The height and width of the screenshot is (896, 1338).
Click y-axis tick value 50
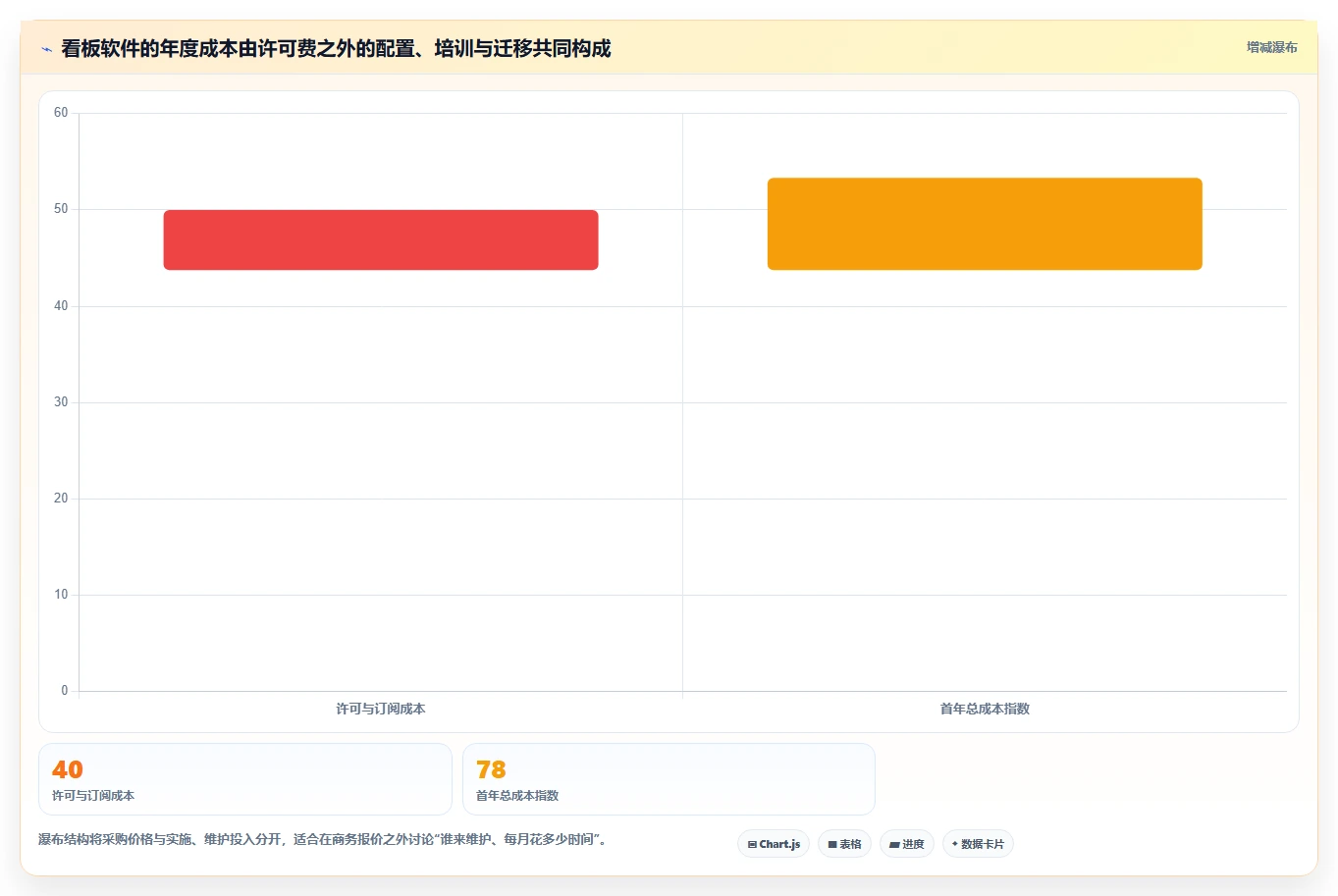click(x=61, y=209)
